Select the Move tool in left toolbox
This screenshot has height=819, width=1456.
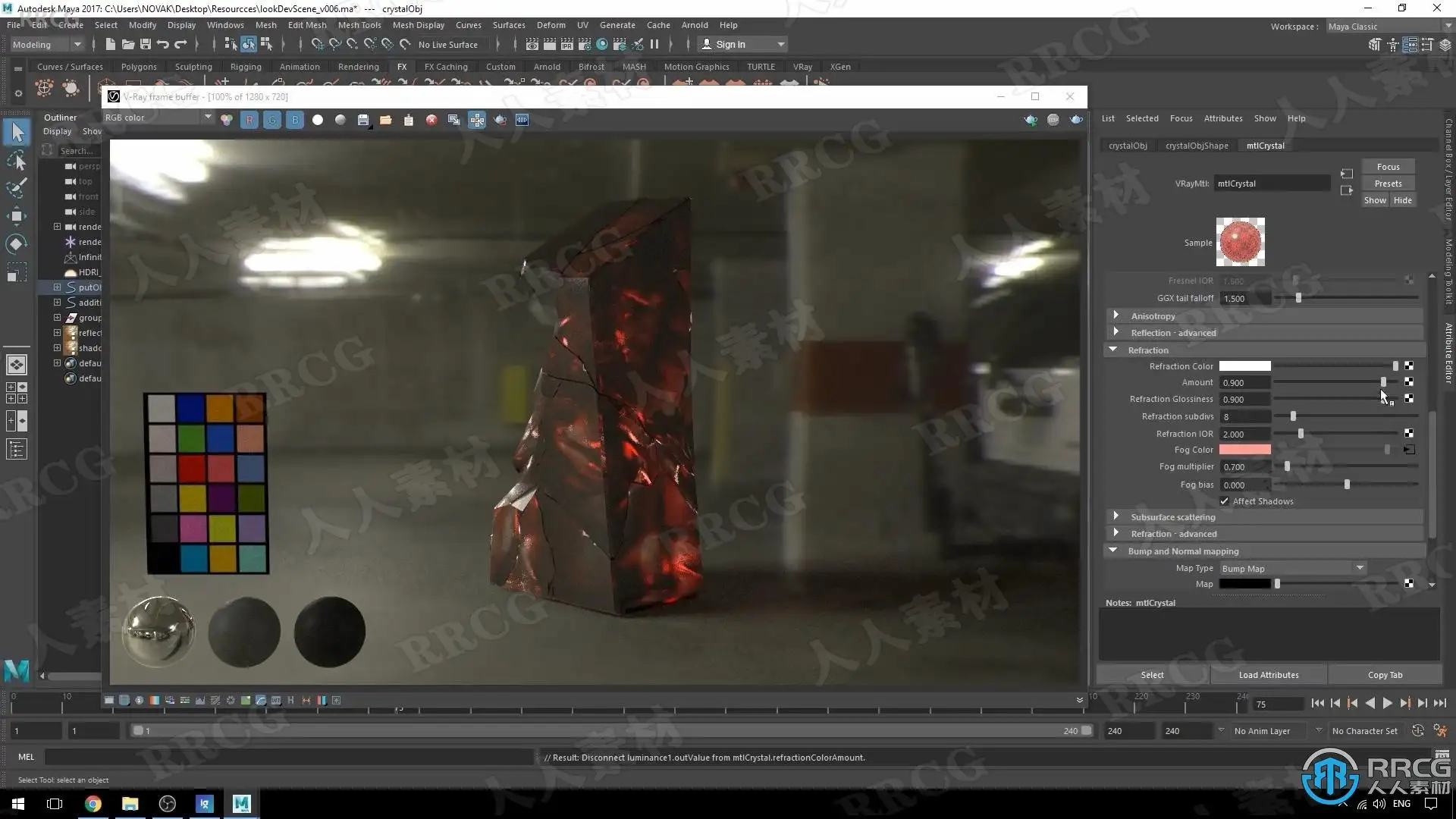(17, 216)
